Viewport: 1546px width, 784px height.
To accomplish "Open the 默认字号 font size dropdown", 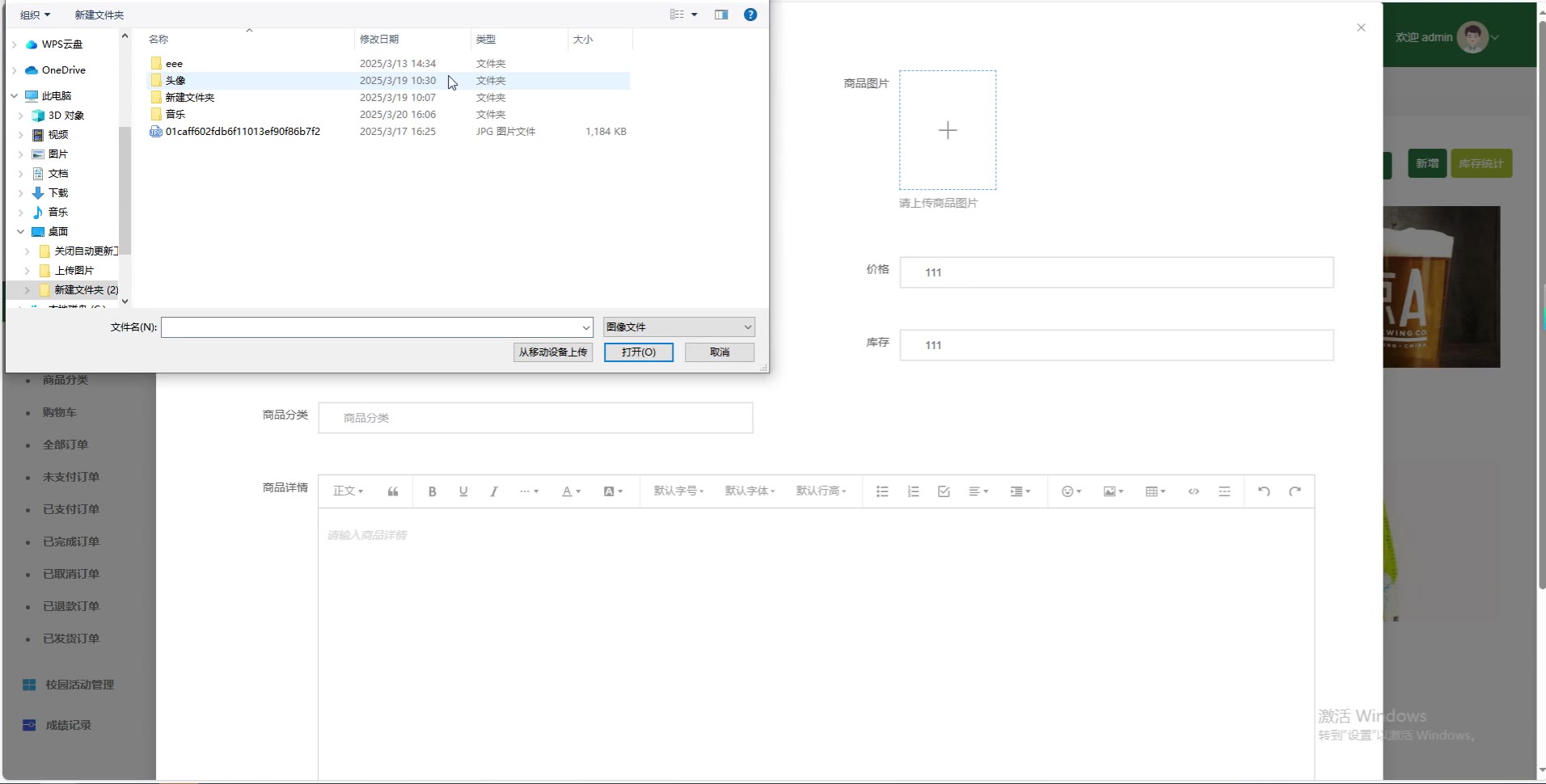I will tap(678, 491).
